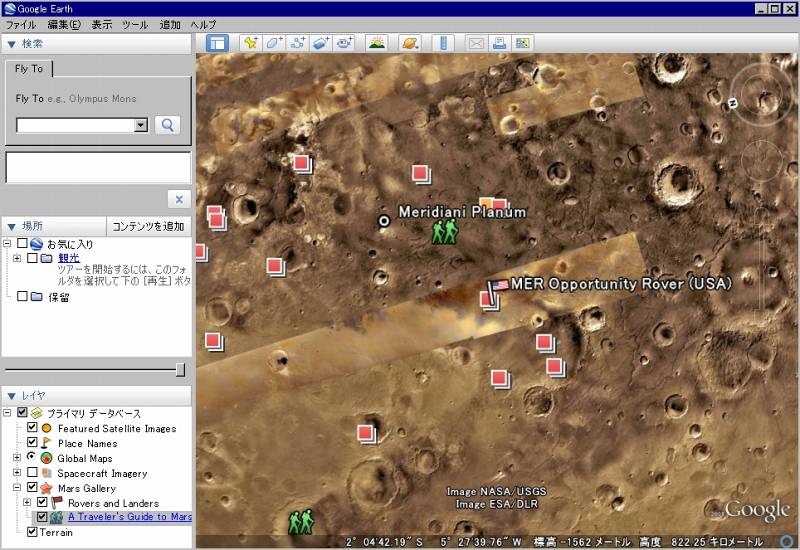Add a path from the toolbar
The image size is (800, 550).
(297, 43)
